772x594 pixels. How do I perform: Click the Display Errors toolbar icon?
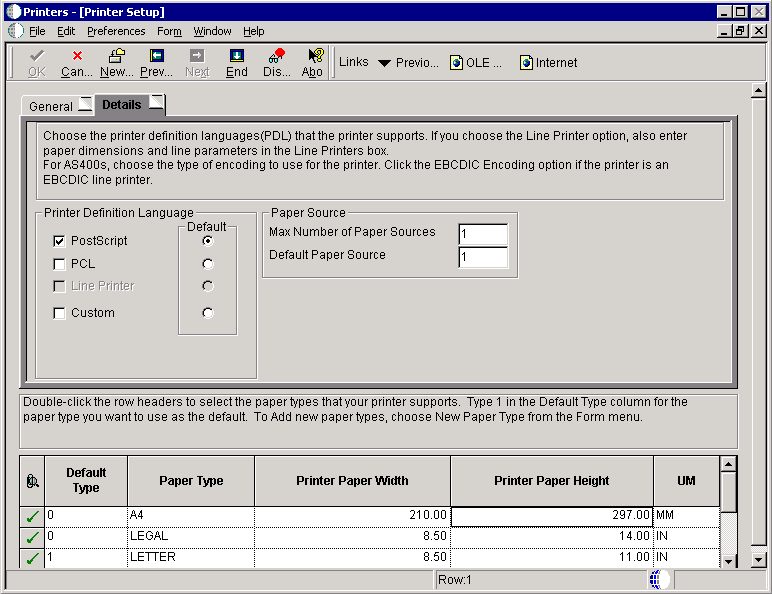tap(277, 56)
